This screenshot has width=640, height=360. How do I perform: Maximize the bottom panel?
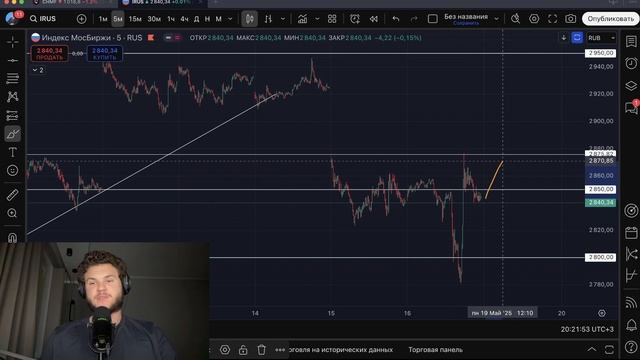pyautogui.click(x=609, y=349)
